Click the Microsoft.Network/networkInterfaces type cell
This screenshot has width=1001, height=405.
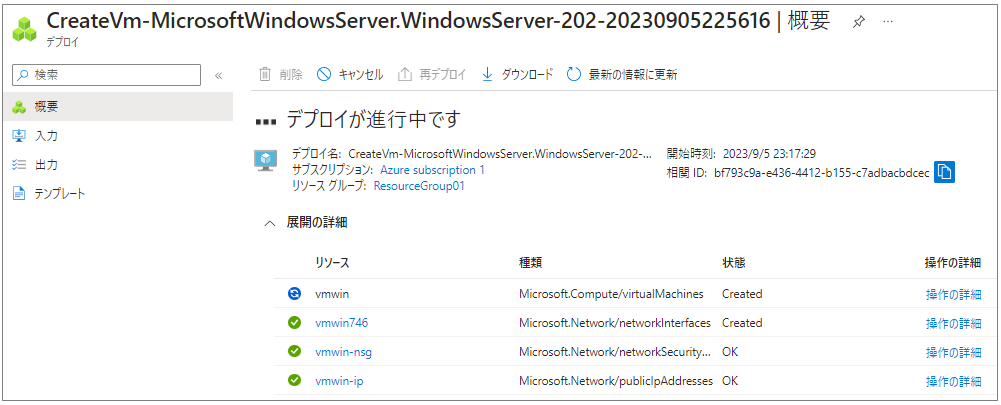click(615, 323)
